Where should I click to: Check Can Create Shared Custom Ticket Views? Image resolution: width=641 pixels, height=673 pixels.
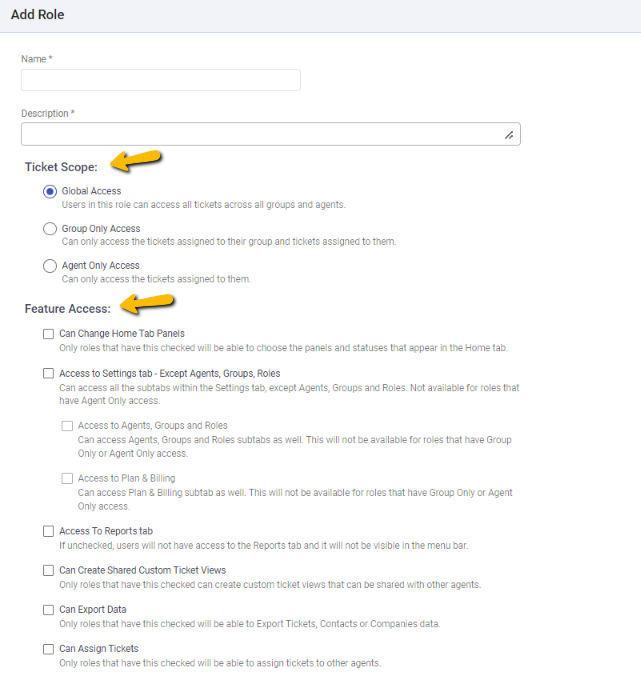point(49,570)
